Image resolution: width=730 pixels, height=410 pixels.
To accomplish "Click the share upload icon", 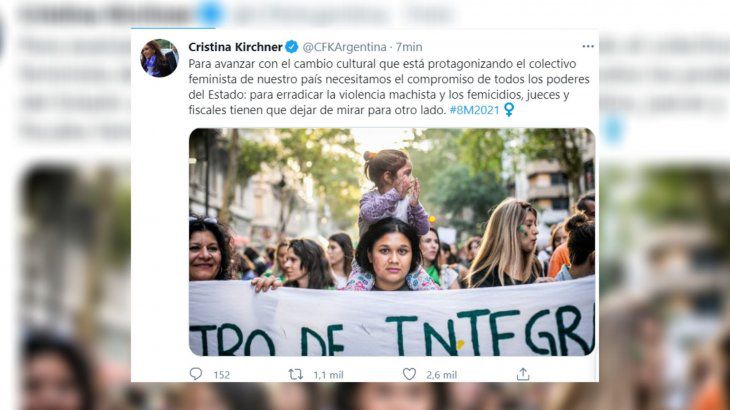I will tap(523, 374).
